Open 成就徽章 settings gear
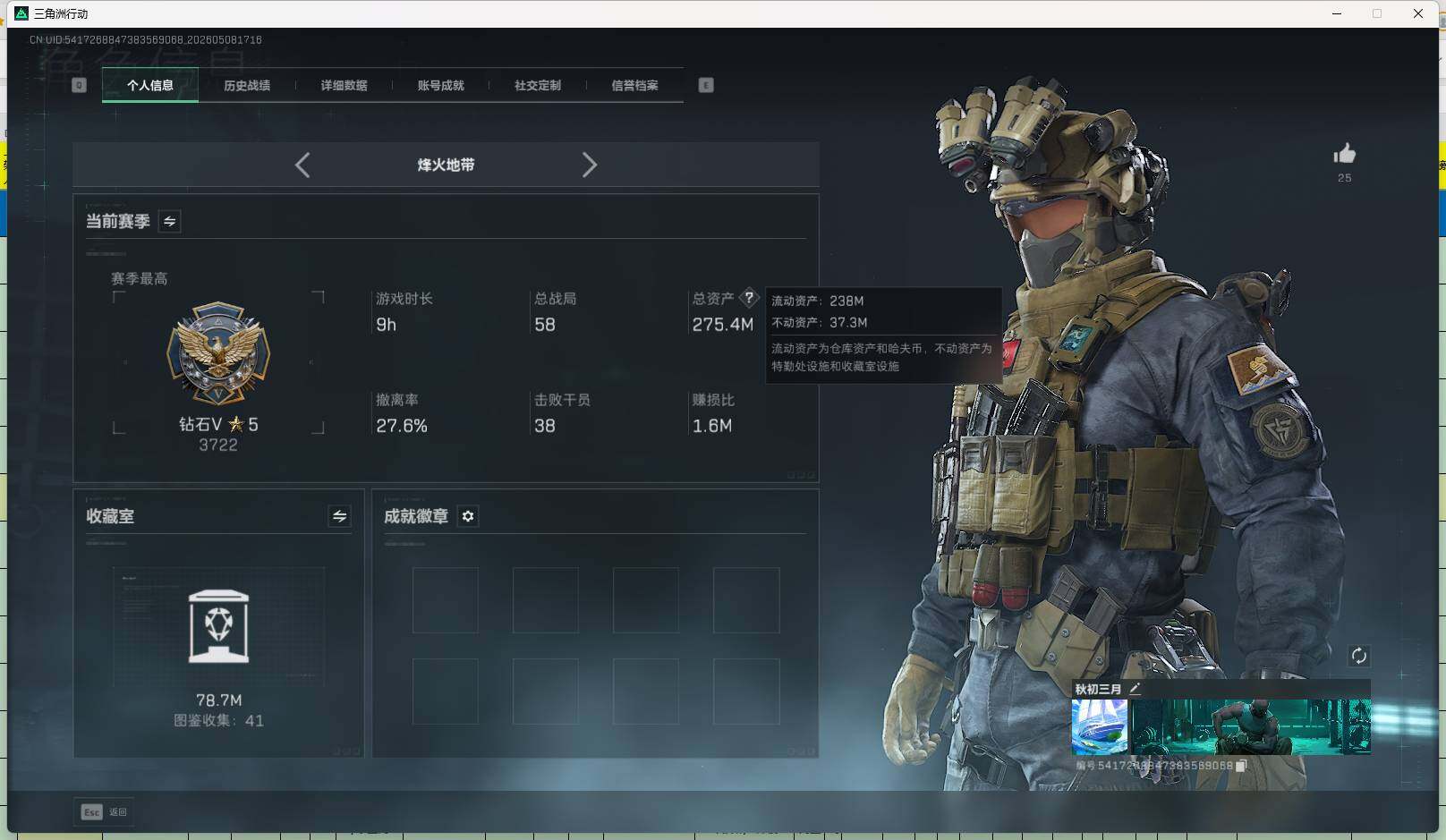Viewport: 1446px width, 840px height. pyautogui.click(x=468, y=516)
